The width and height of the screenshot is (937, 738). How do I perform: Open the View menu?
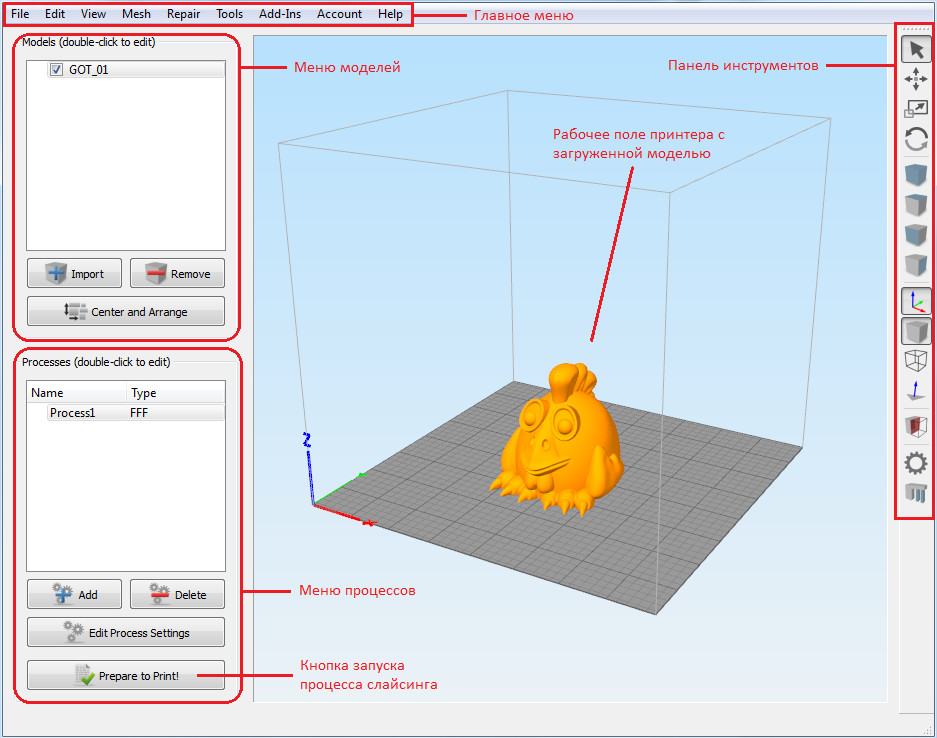click(93, 14)
